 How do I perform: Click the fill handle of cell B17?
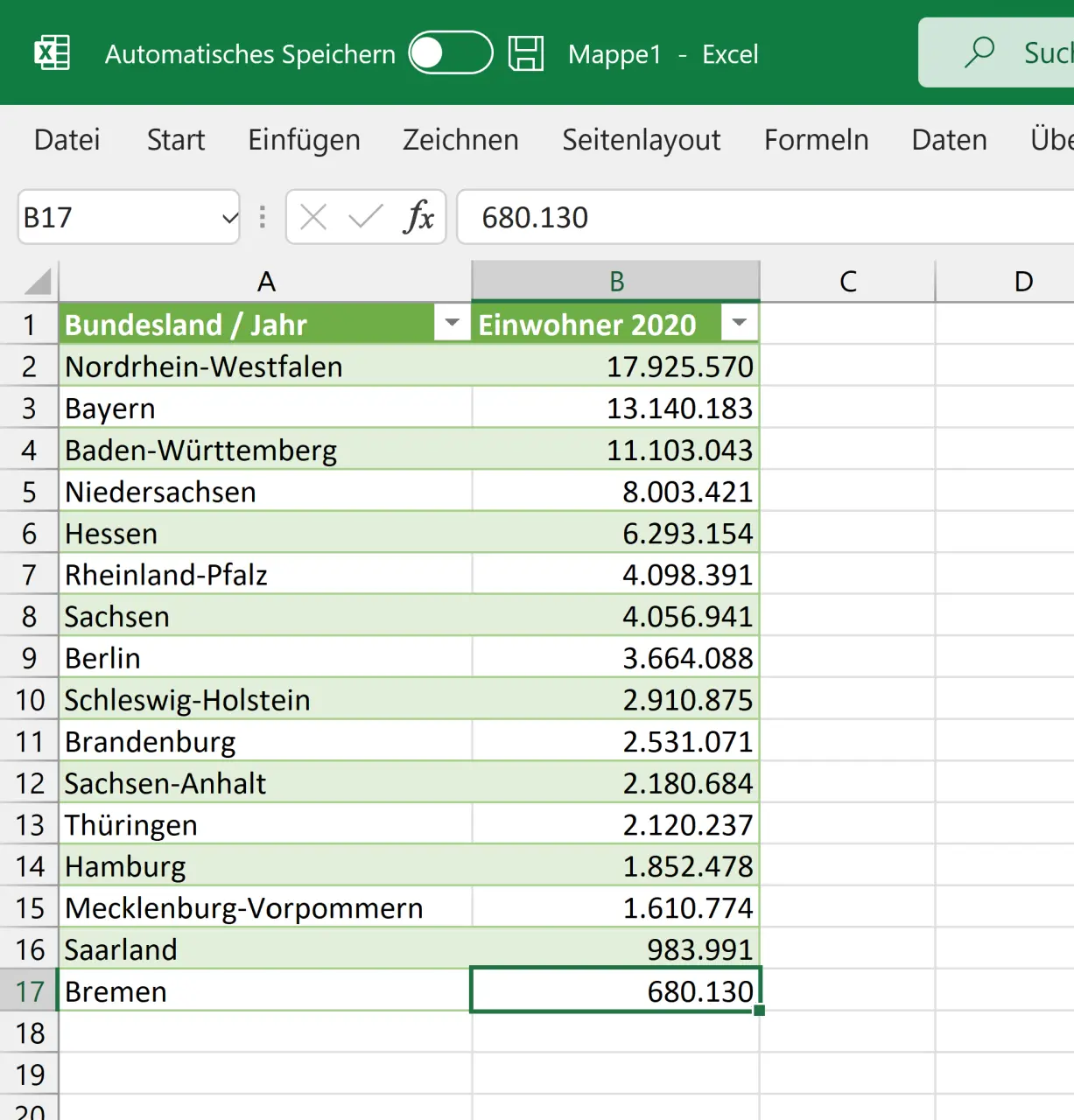coord(759,1011)
